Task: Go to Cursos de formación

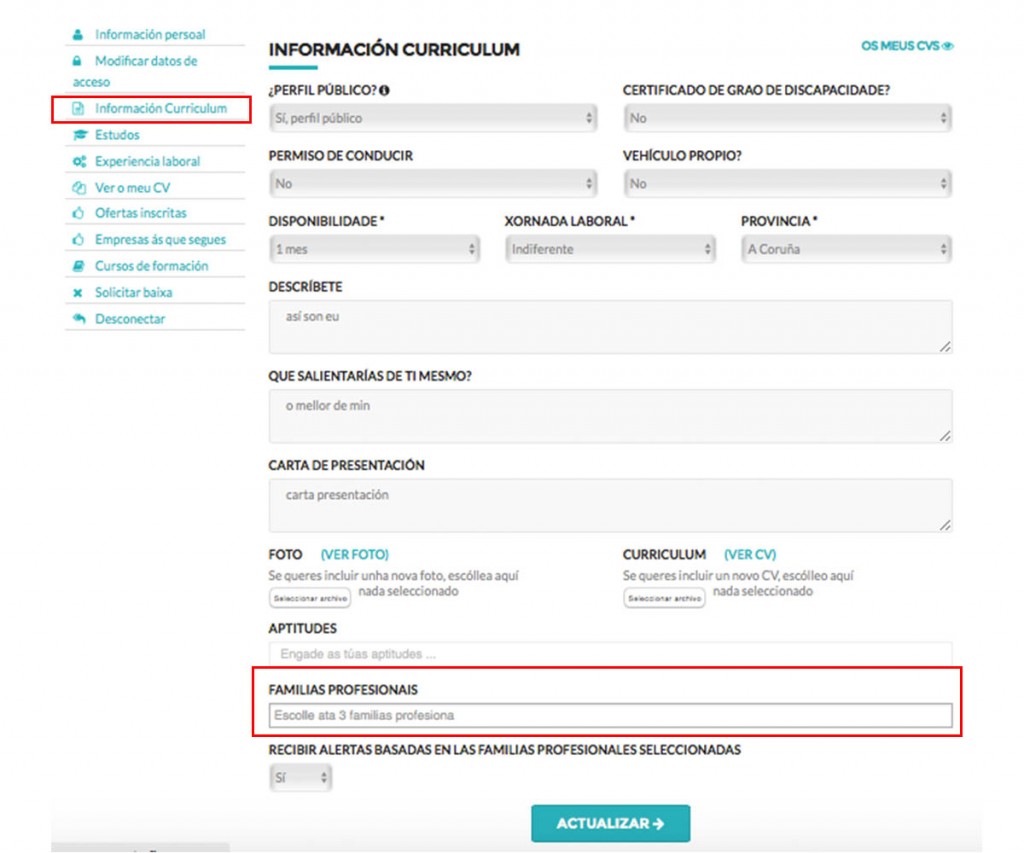Action: click(152, 266)
